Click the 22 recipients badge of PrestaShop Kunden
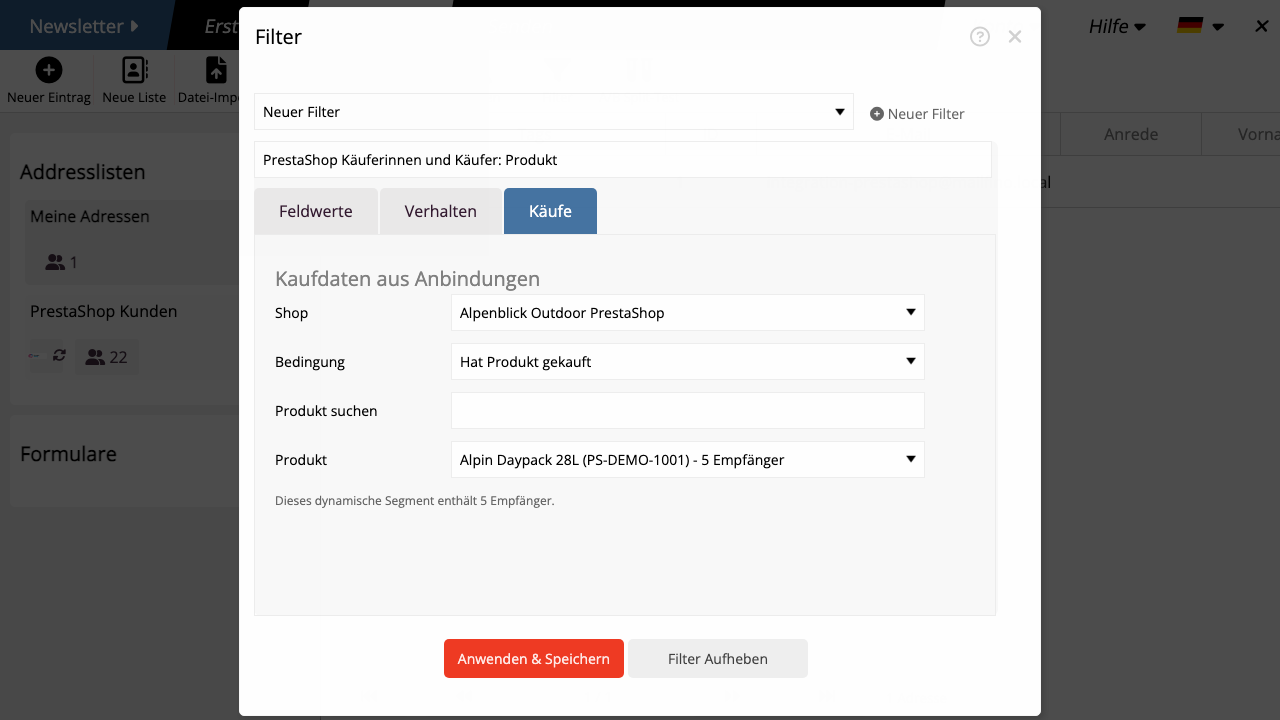 (x=107, y=356)
